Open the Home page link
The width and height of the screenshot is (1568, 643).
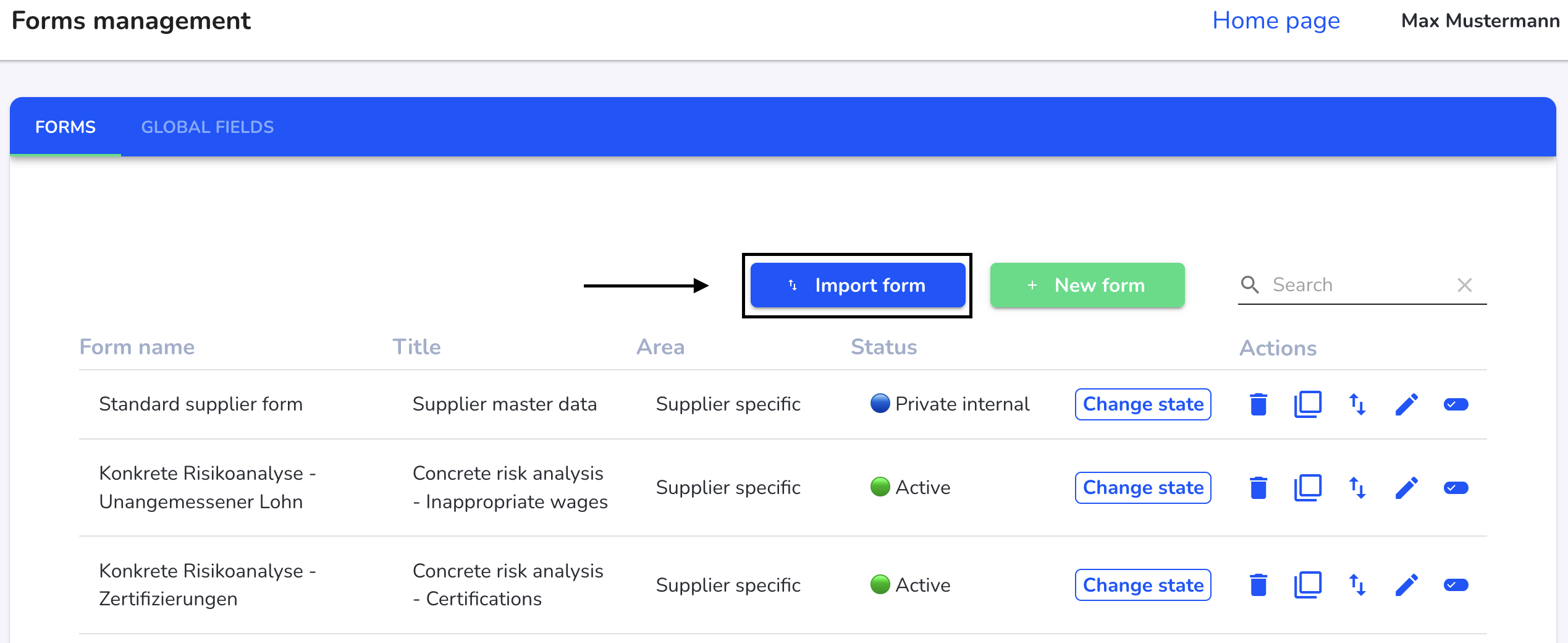point(1276,21)
